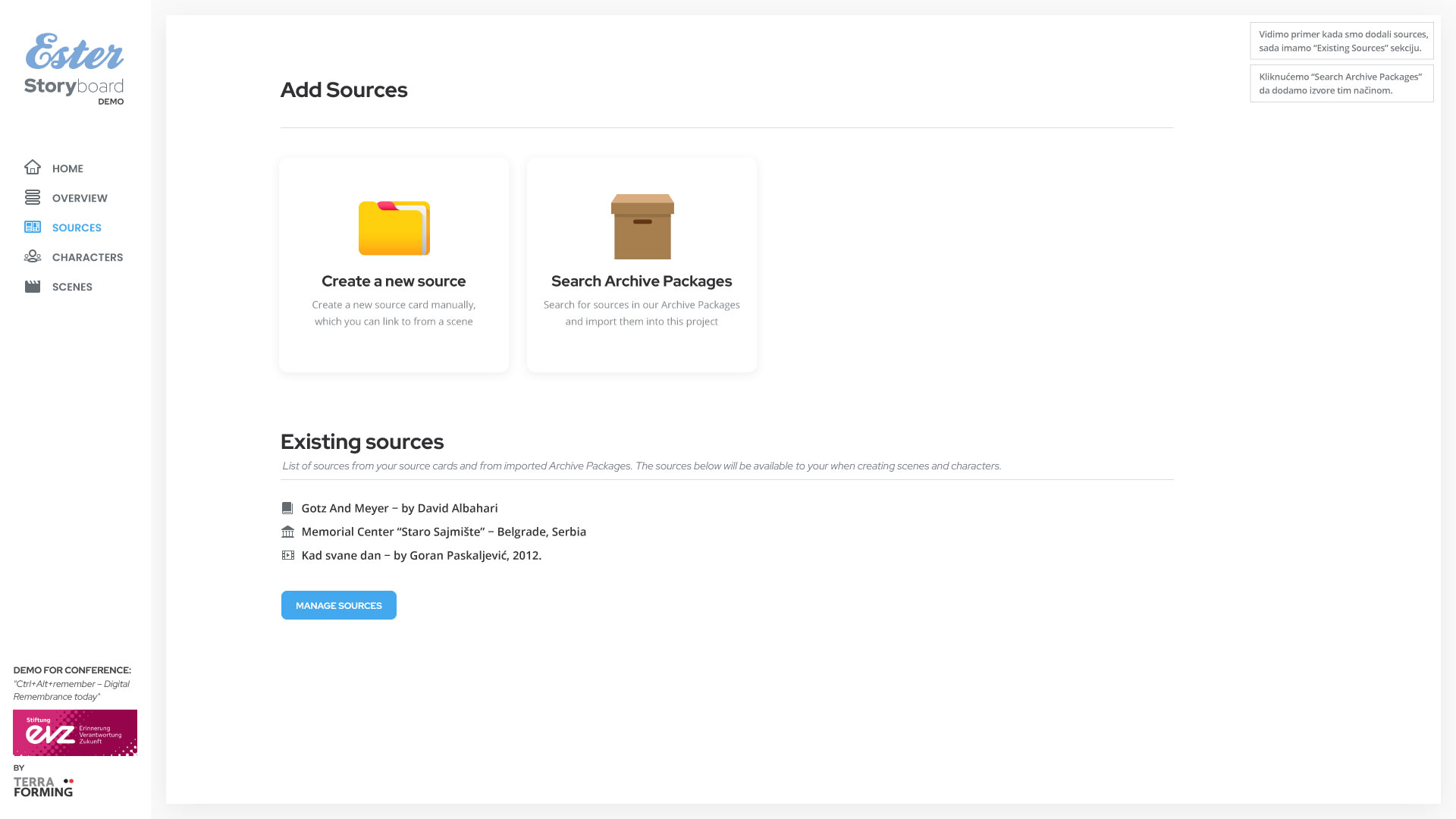Click the museum icon beside Memorial Center
1456x819 pixels.
click(x=287, y=532)
